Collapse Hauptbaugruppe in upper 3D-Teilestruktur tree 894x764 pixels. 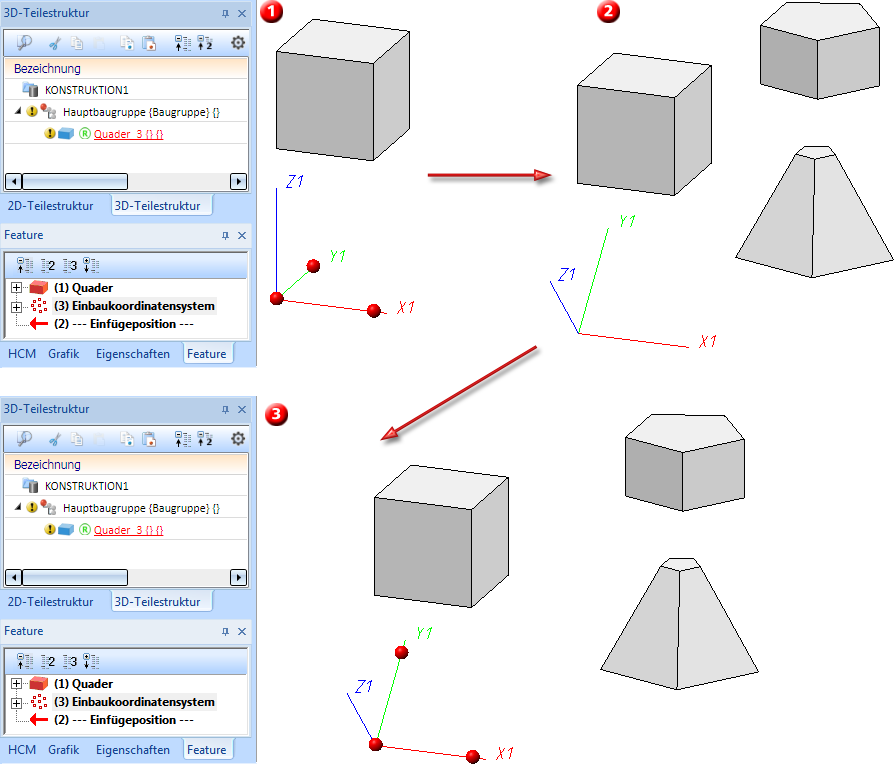[18, 111]
